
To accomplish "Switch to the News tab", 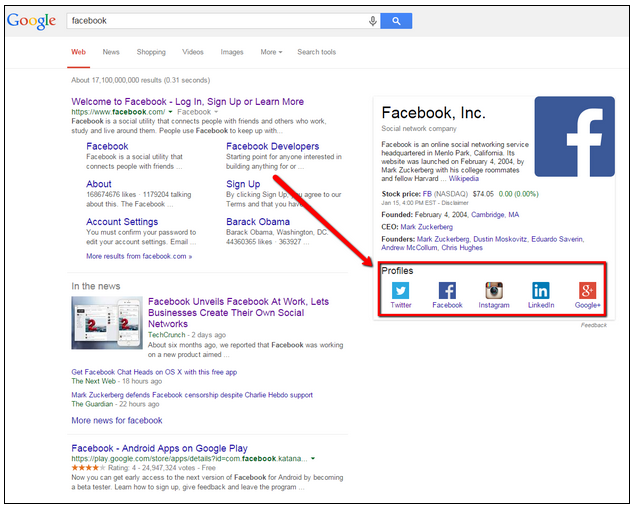I will pyautogui.click(x=111, y=52).
